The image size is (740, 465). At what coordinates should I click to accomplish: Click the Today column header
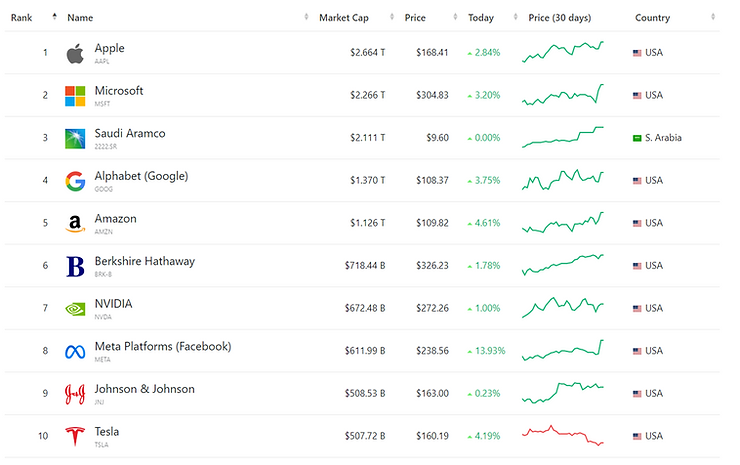pos(481,18)
